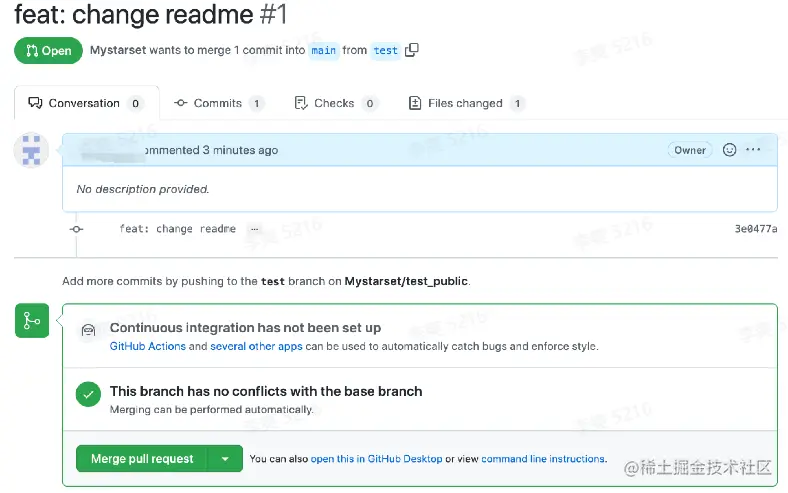The image size is (788, 493).
Task: Click 'Continuous integration has not been set up' heading
Action: [245, 328]
